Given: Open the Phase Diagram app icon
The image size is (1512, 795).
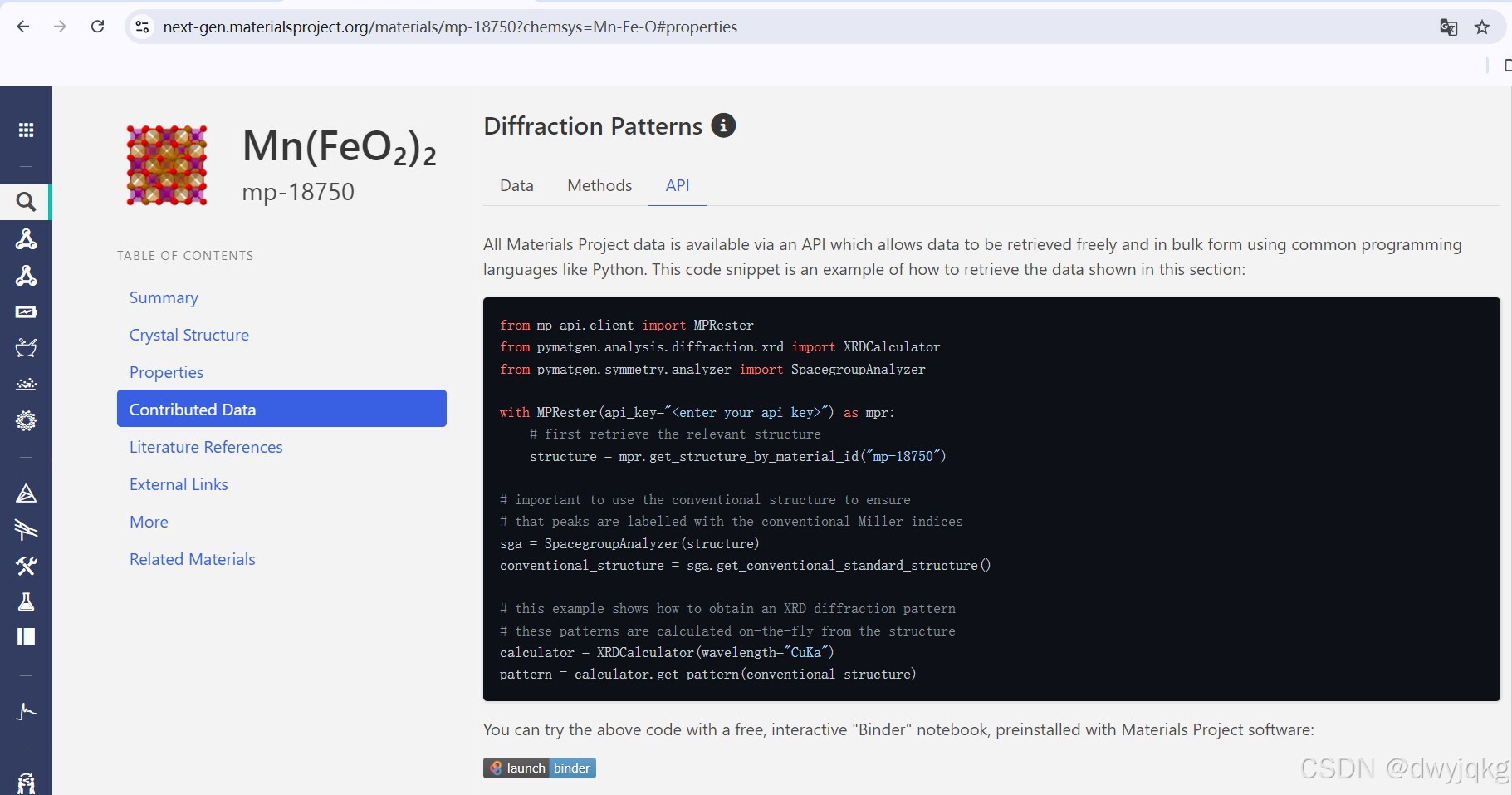Looking at the screenshot, I should 26,493.
